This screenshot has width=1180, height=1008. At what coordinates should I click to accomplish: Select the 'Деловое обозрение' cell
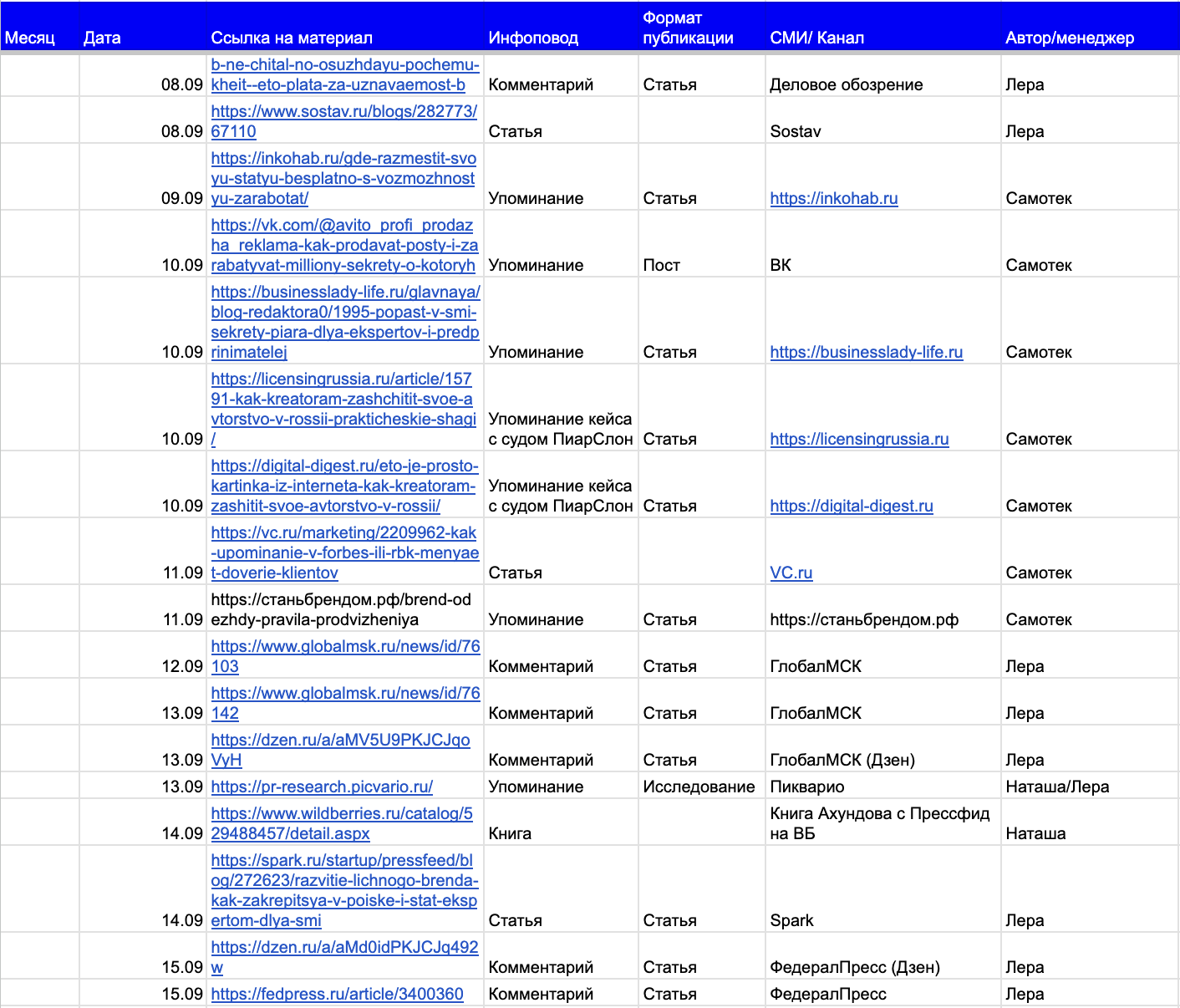click(x=883, y=75)
